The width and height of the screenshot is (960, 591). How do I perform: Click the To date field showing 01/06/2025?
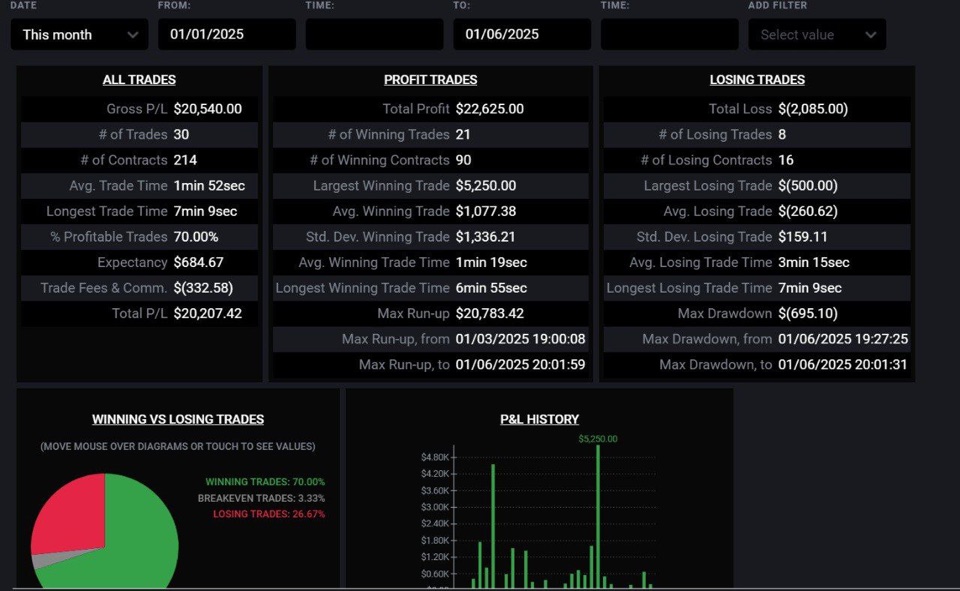point(522,34)
